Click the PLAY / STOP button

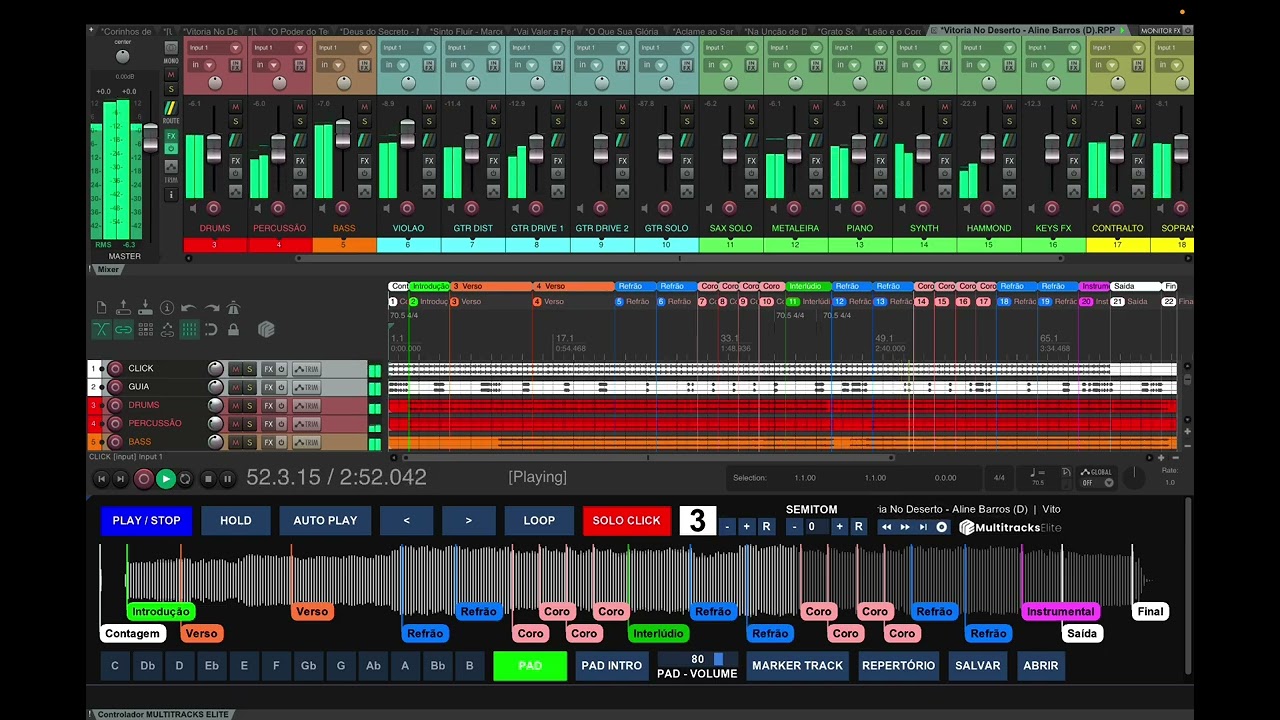[x=146, y=521]
